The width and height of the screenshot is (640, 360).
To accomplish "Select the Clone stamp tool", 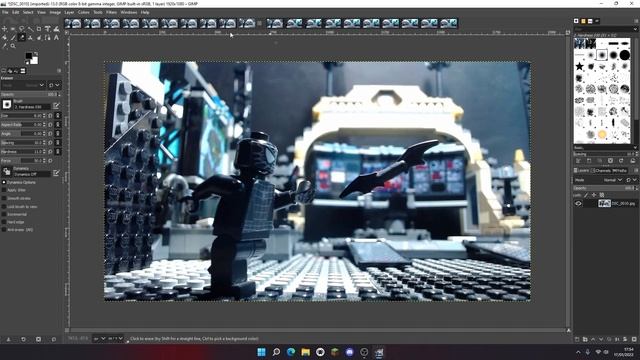I will click(x=30, y=38).
